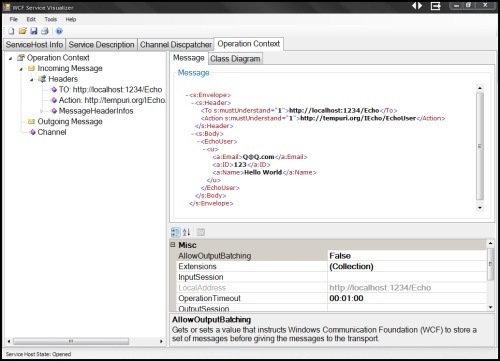Select the Headers tree node
This screenshot has height=361, width=500.
click(63, 79)
